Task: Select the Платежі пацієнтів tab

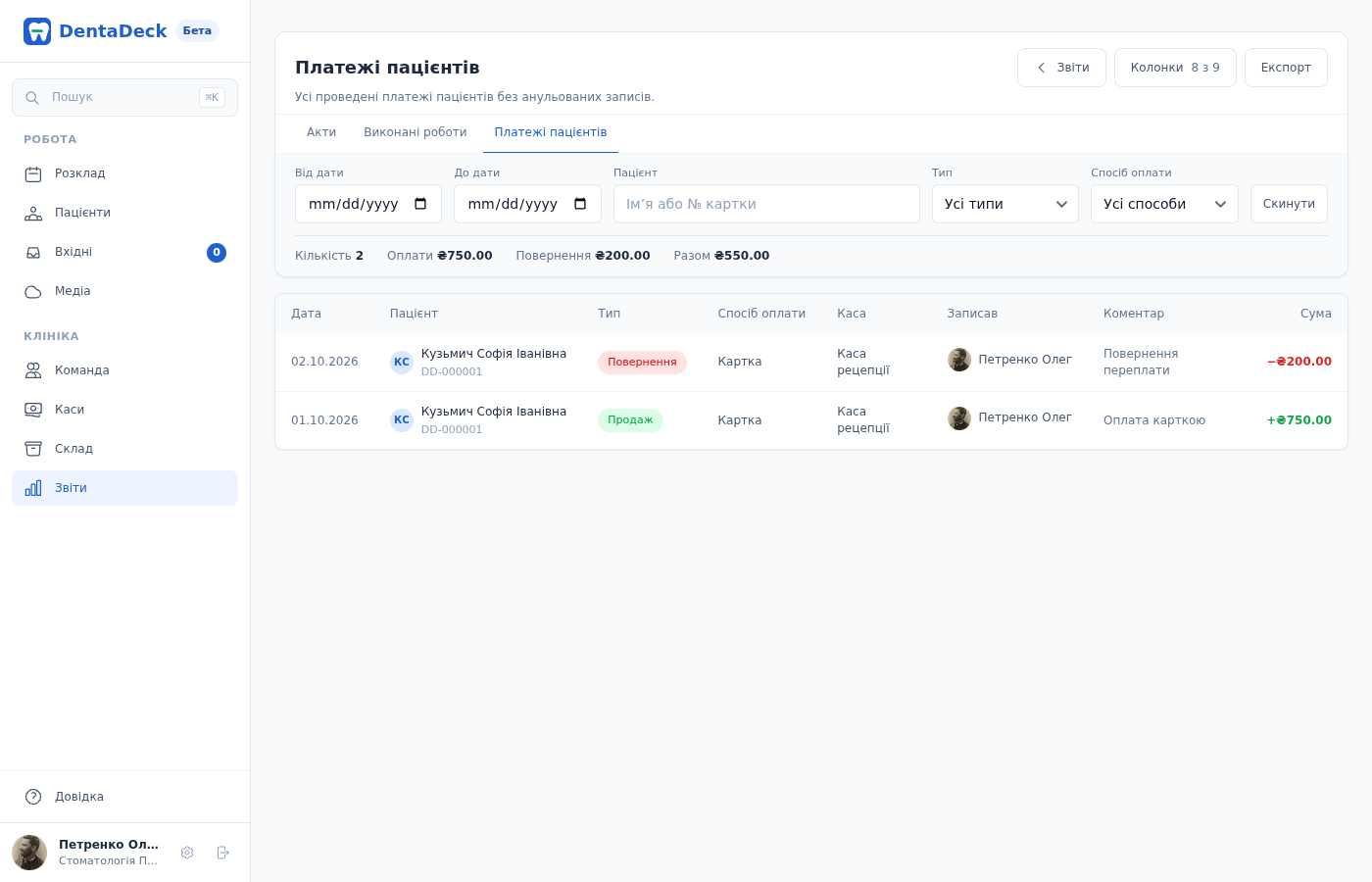Action: tap(551, 132)
